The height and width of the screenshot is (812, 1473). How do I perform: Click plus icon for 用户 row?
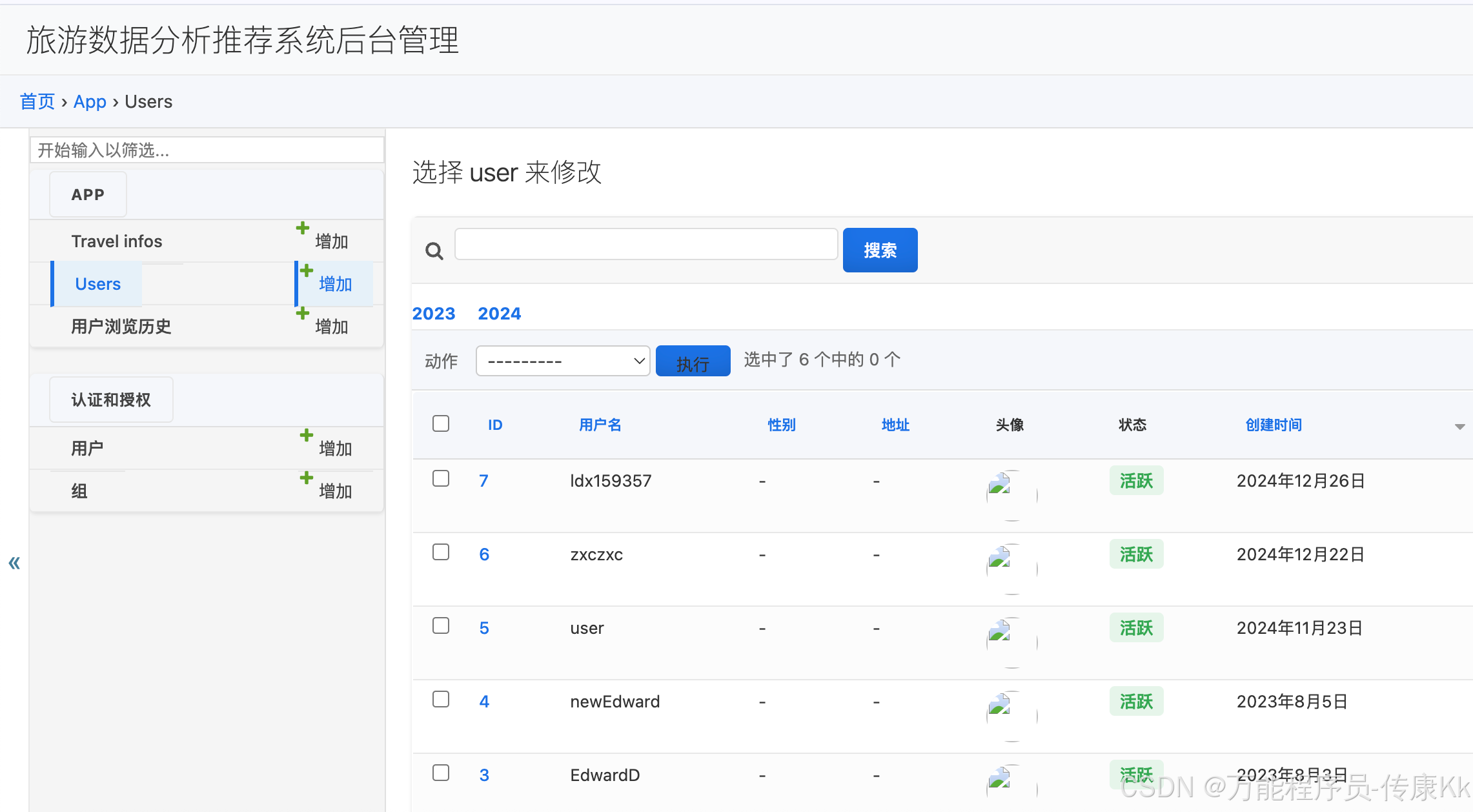pos(307,436)
